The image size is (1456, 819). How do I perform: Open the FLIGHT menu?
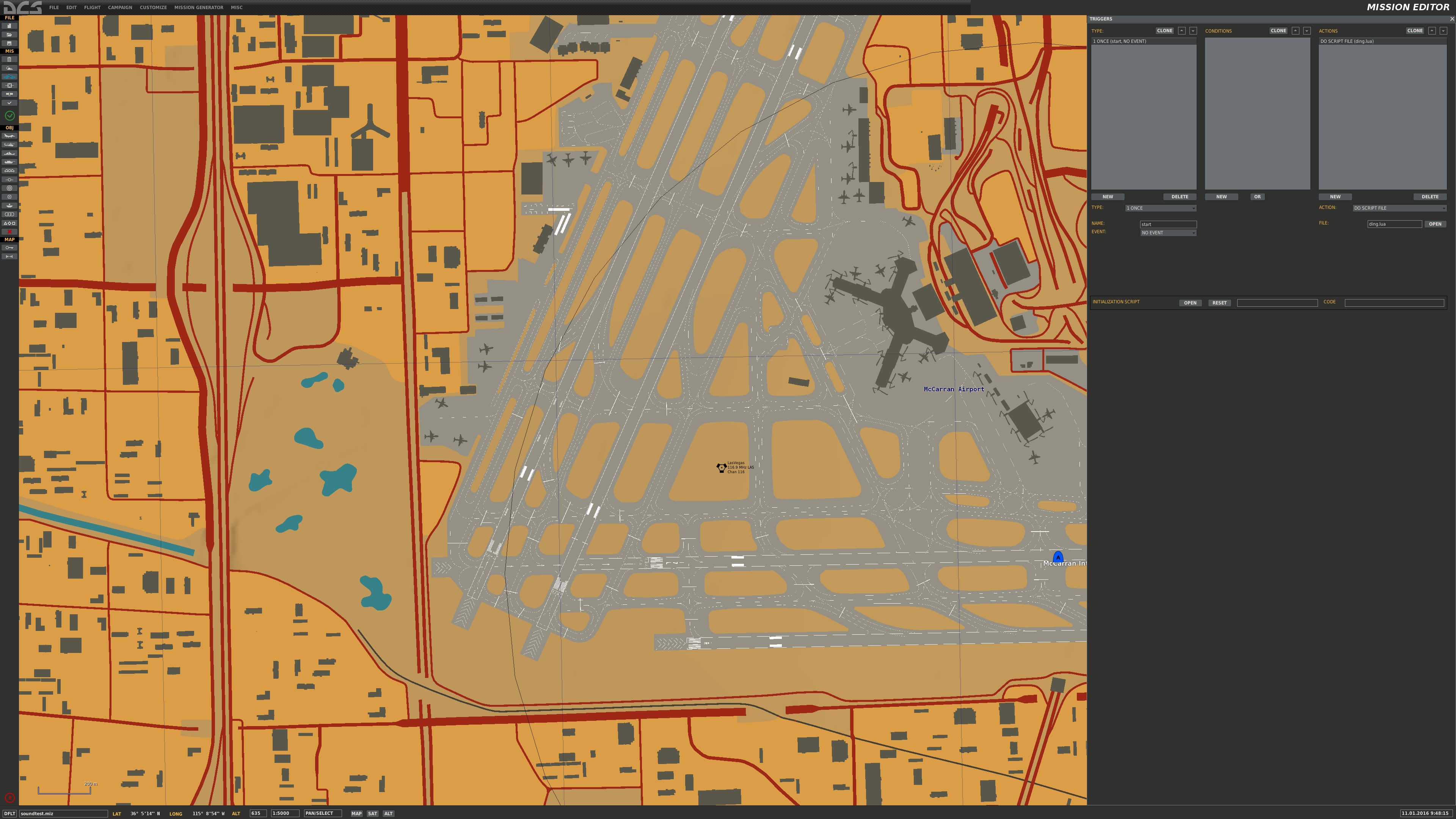pos(92,7)
